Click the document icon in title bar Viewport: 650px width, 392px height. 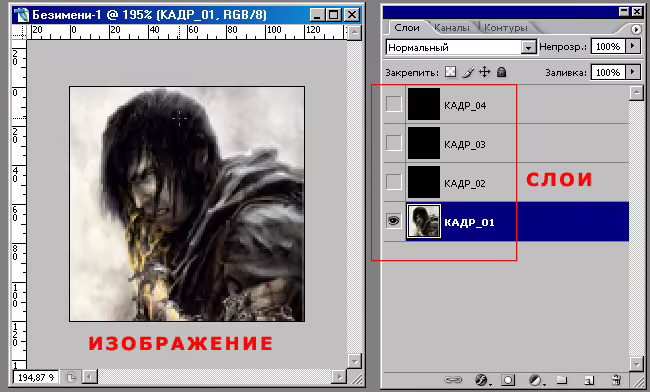coord(21,15)
